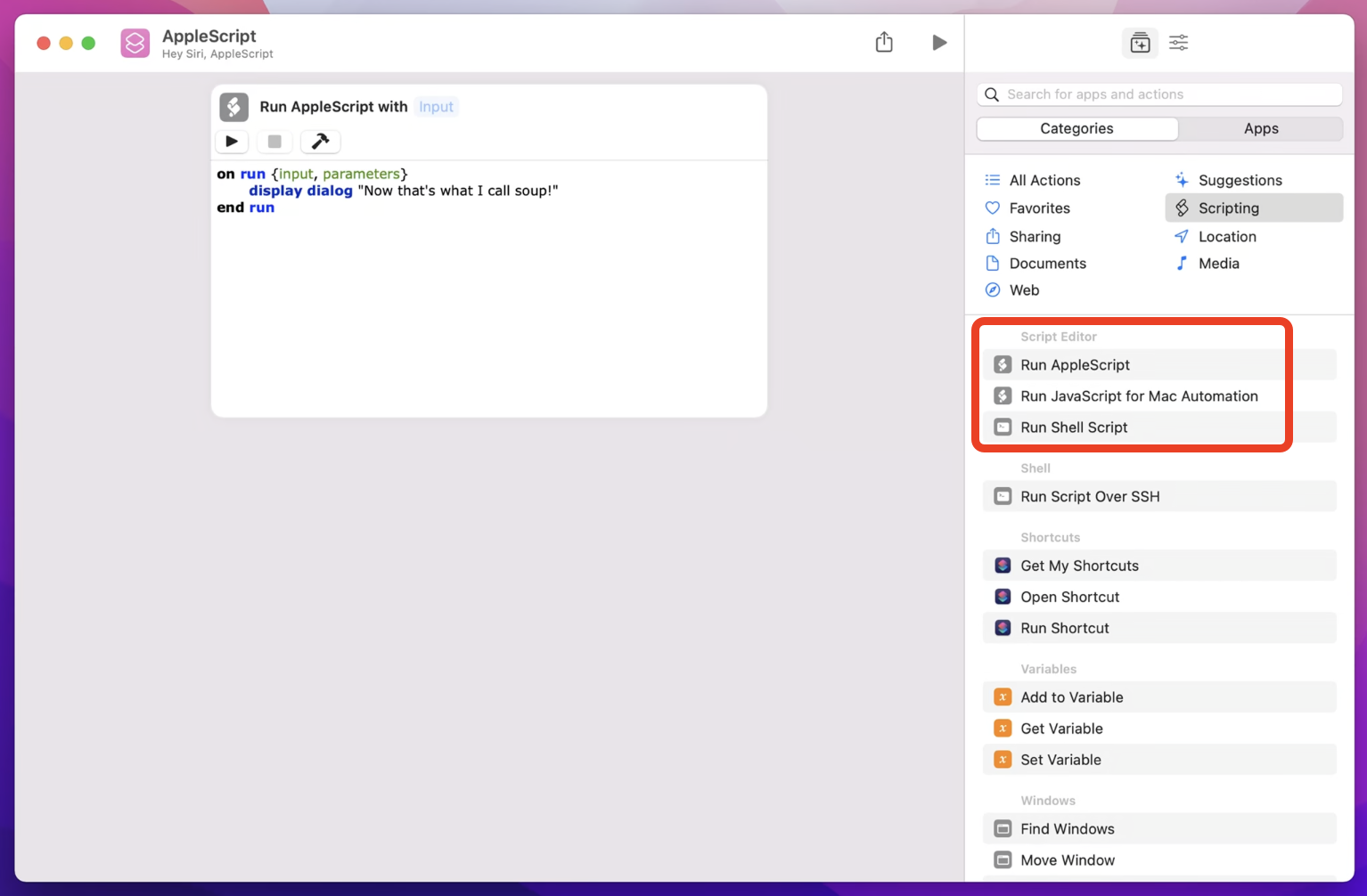Click the Location arrow icon
The width and height of the screenshot is (1367, 896).
[x=1182, y=236]
